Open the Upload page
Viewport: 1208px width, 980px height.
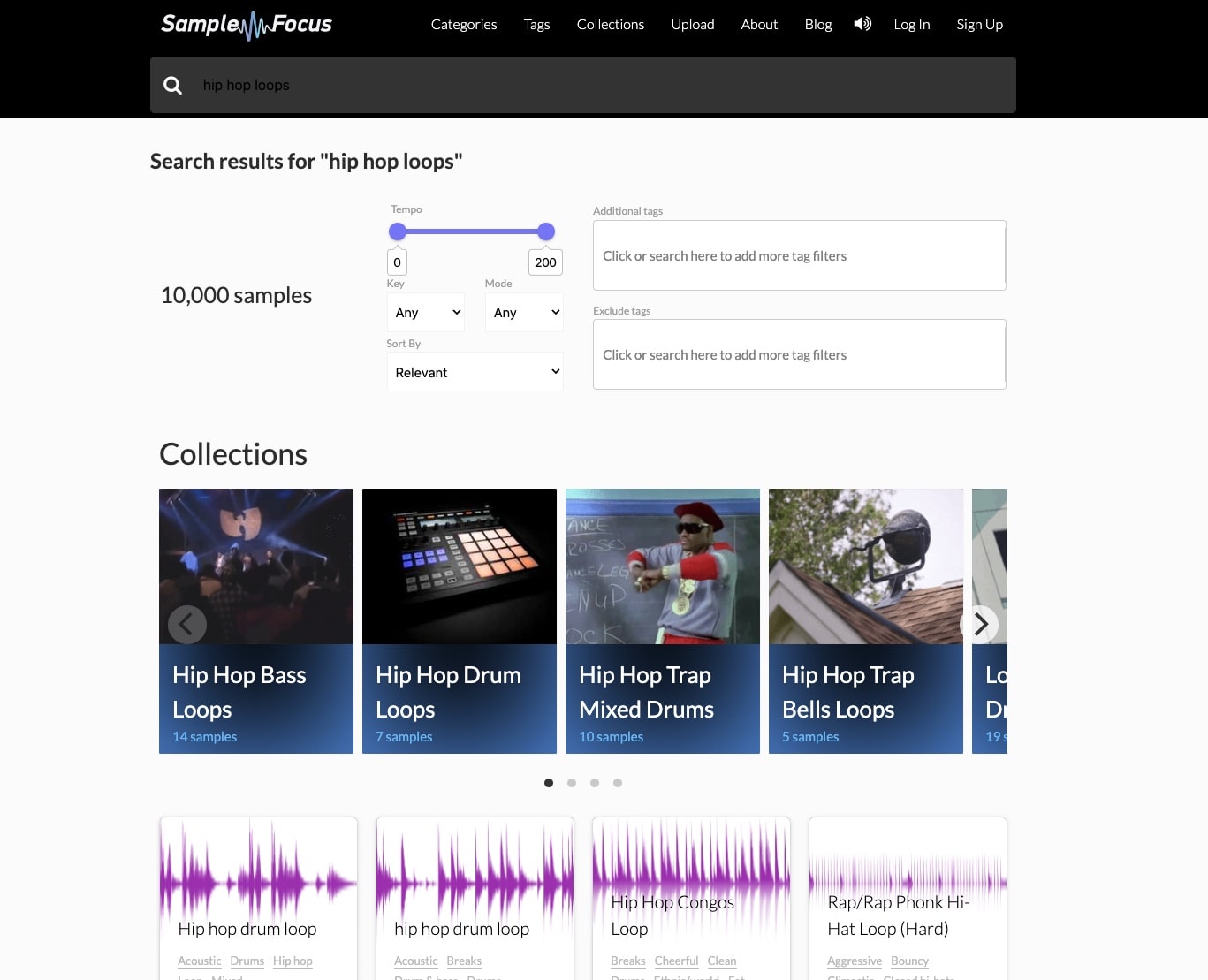click(x=692, y=24)
